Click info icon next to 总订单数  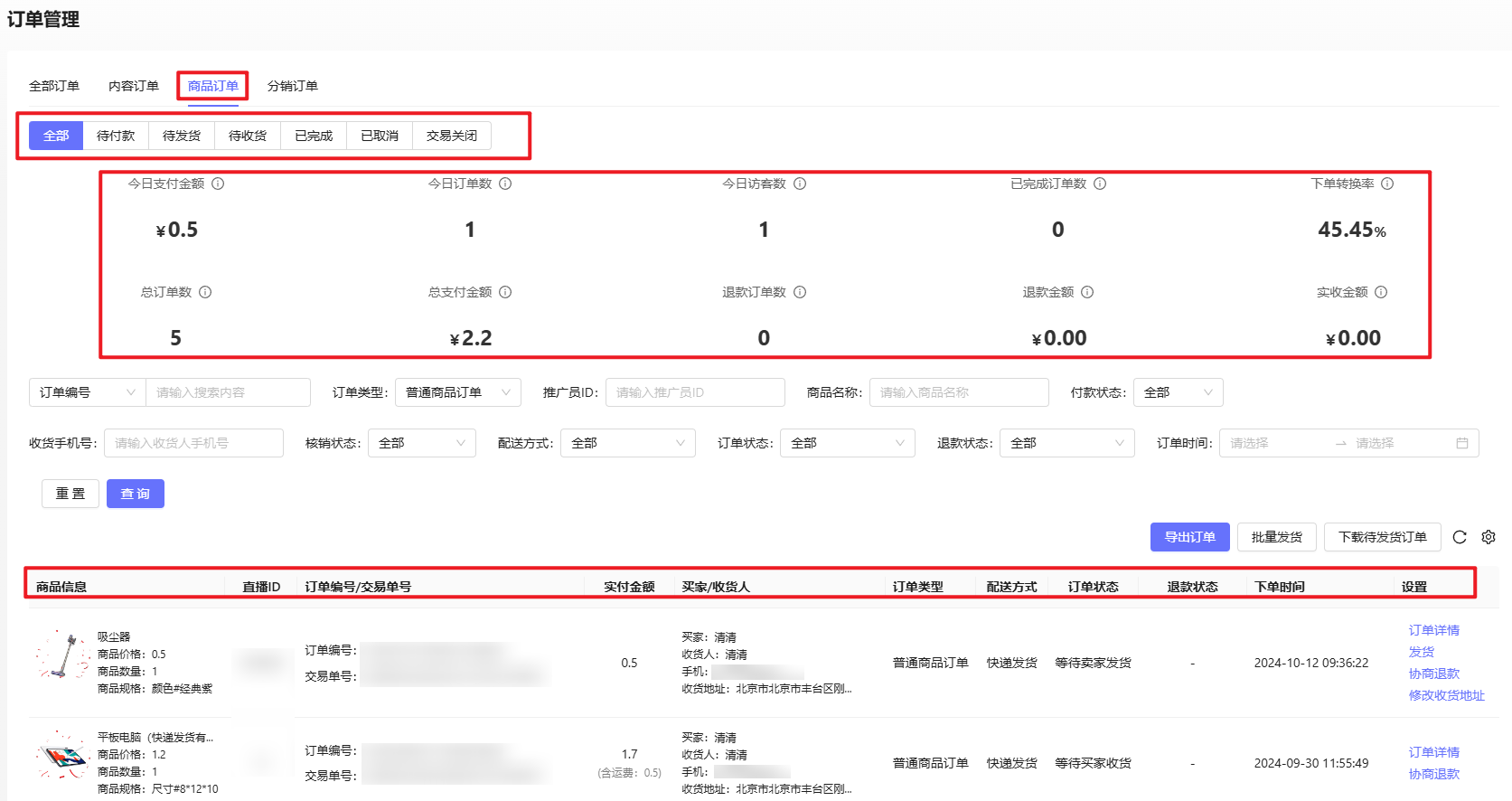(x=205, y=292)
